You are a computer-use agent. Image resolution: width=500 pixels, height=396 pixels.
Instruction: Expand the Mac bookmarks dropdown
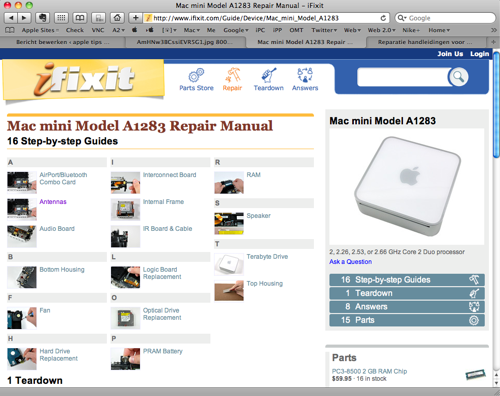[192, 30]
